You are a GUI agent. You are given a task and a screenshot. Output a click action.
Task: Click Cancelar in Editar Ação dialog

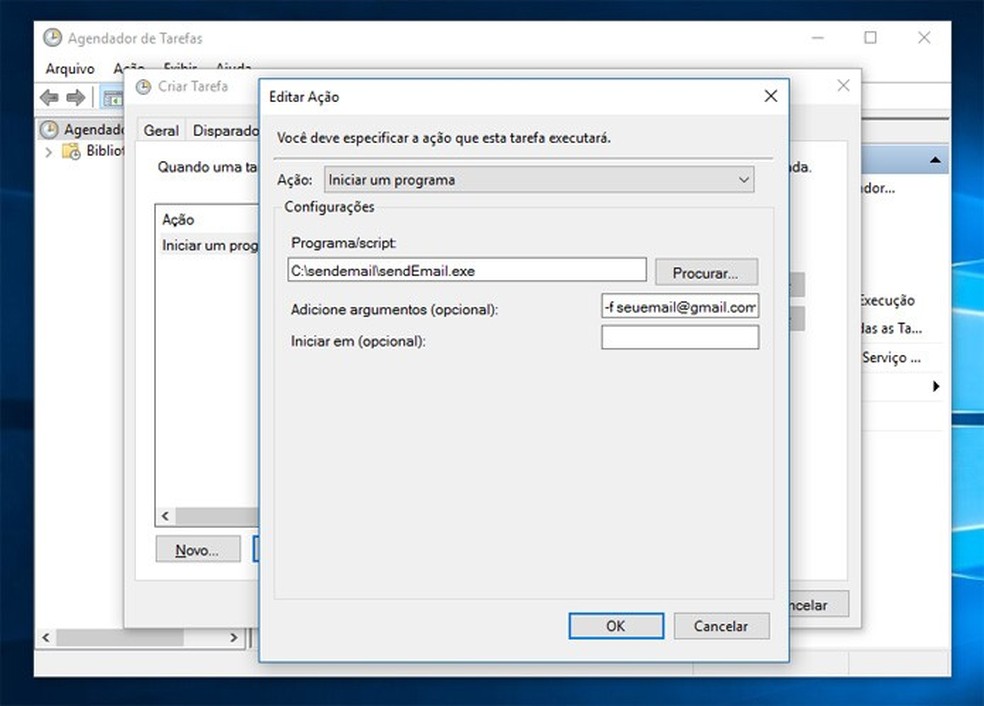[x=721, y=626]
